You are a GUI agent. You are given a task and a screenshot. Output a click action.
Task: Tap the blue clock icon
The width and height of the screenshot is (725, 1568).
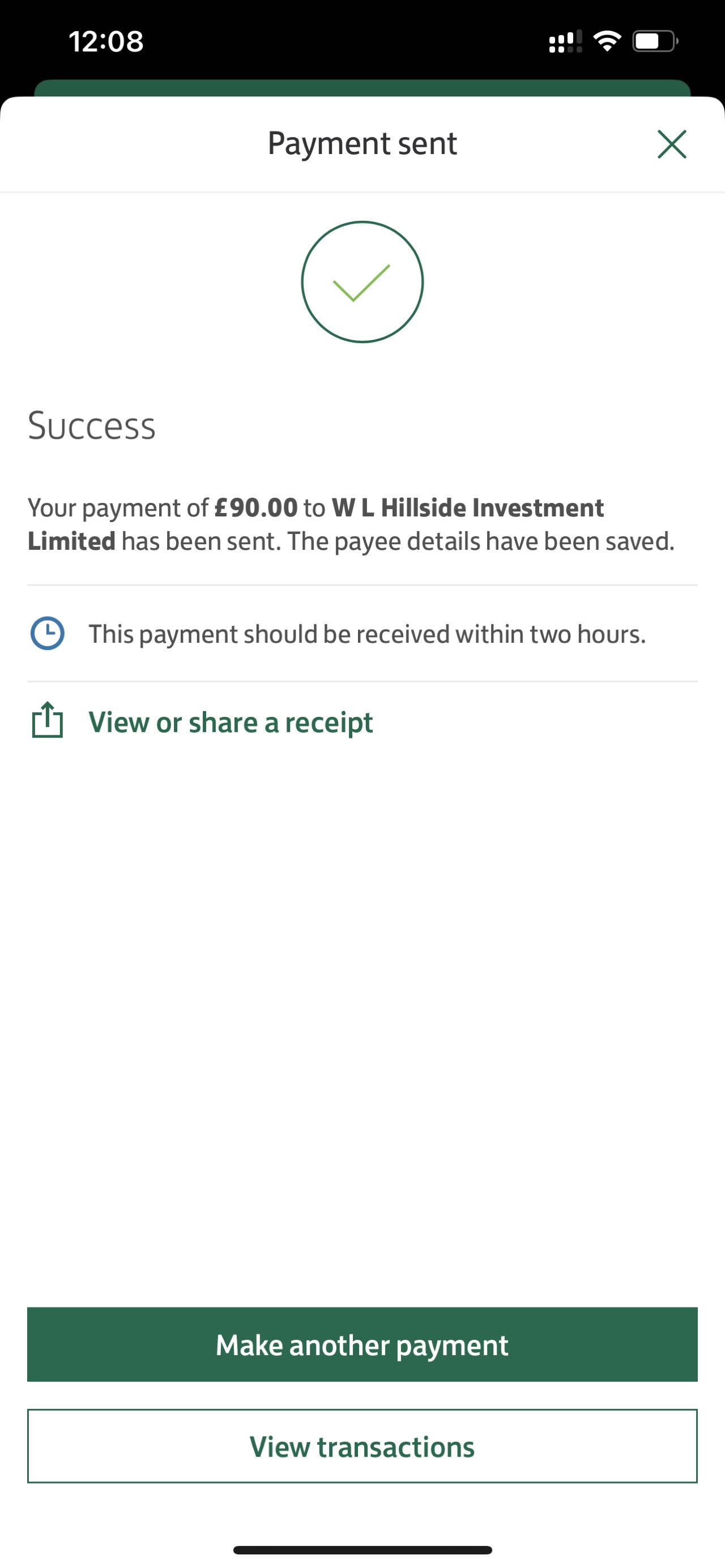pos(48,634)
